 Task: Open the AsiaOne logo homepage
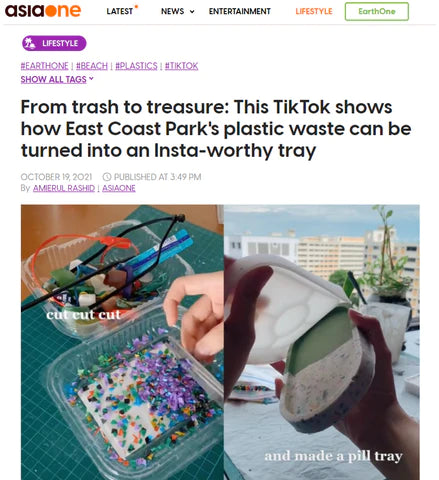pos(43,11)
